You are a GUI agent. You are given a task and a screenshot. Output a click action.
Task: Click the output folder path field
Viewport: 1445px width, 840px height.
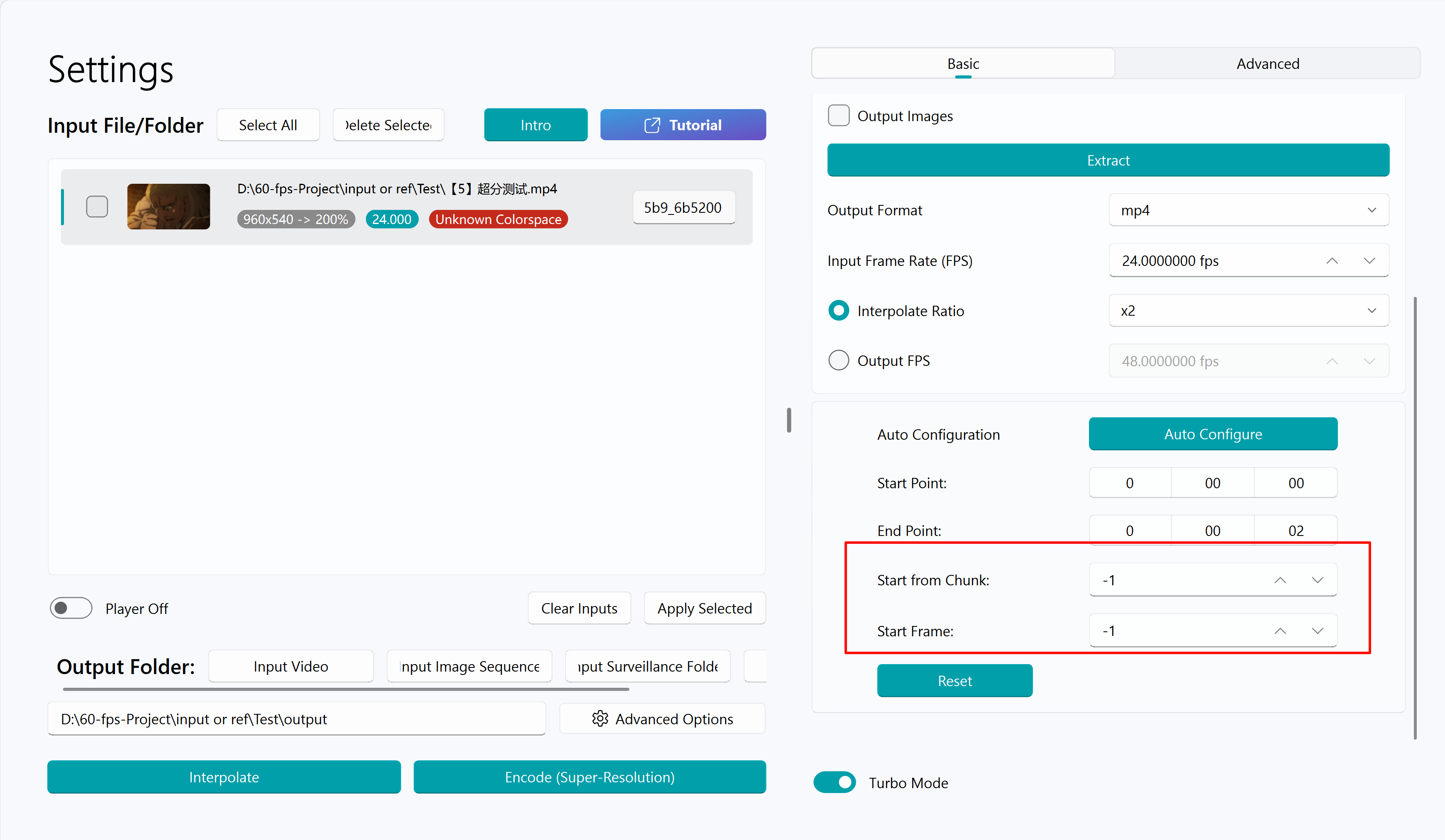296,718
